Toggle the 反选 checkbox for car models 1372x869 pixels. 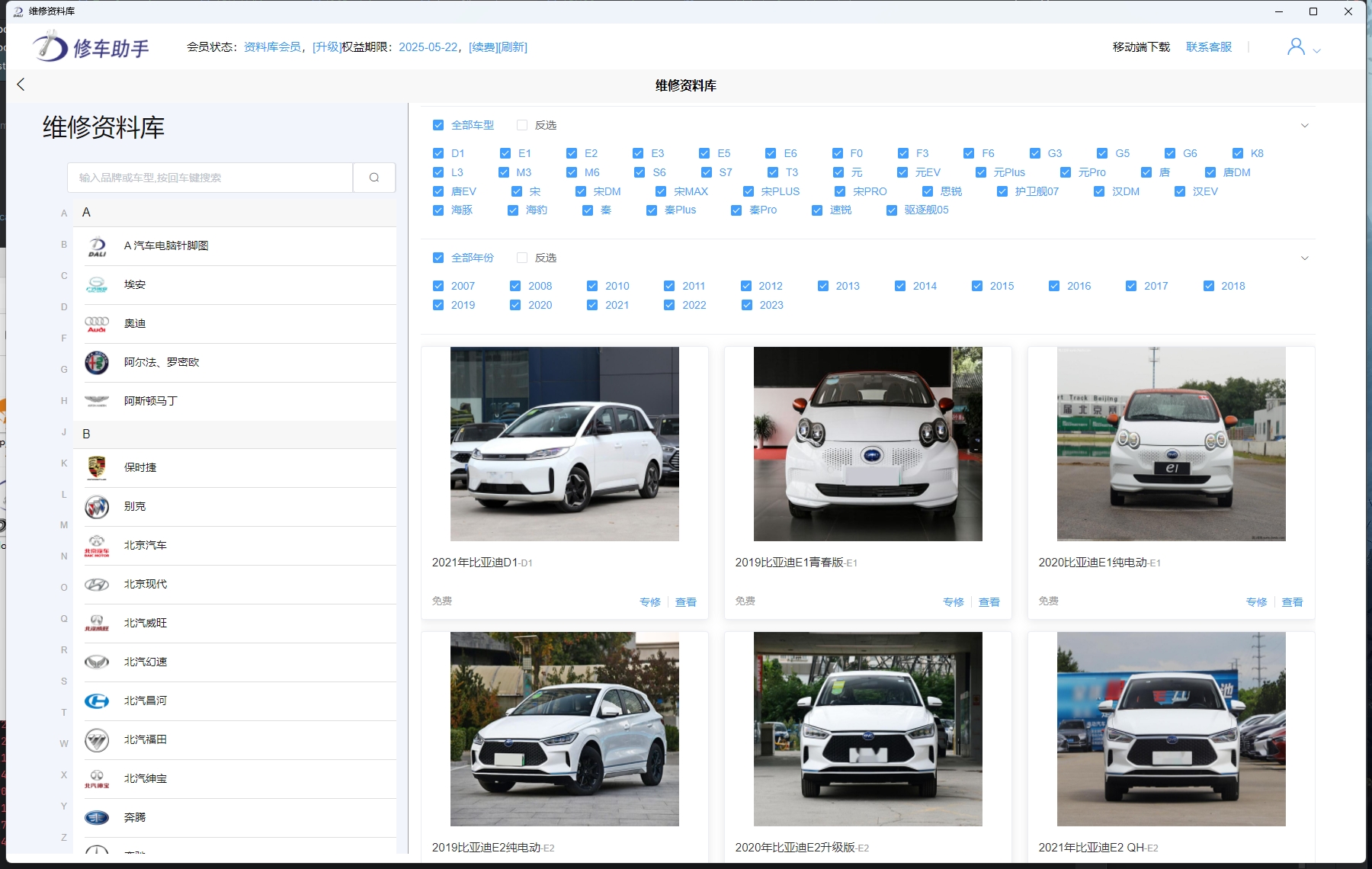(522, 125)
